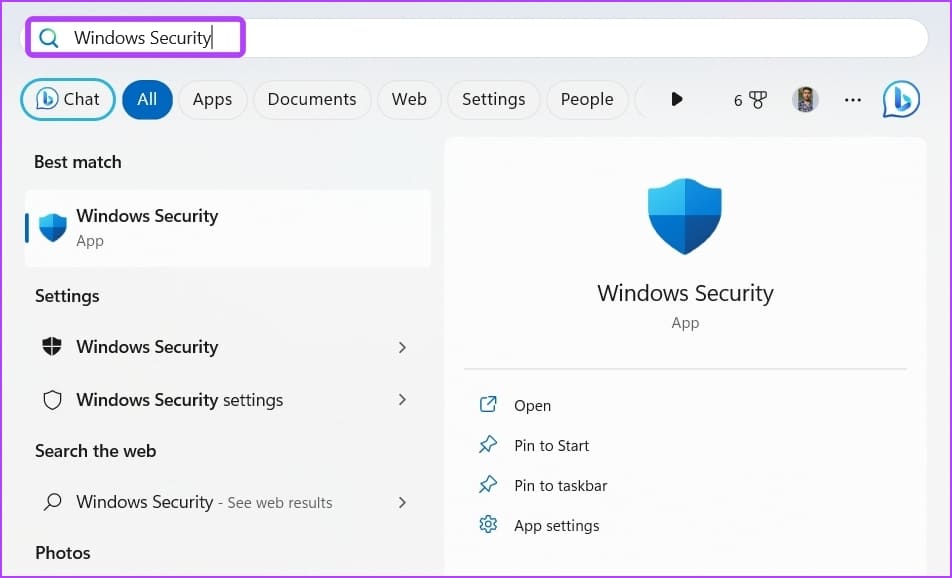This screenshot has width=952, height=578.
Task: Open the Bing chat icon at top right
Action: [901, 99]
